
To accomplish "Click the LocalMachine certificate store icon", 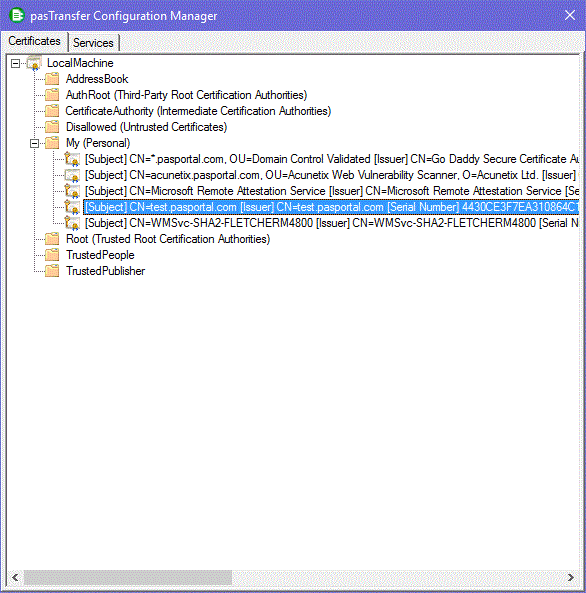I will click(34, 63).
